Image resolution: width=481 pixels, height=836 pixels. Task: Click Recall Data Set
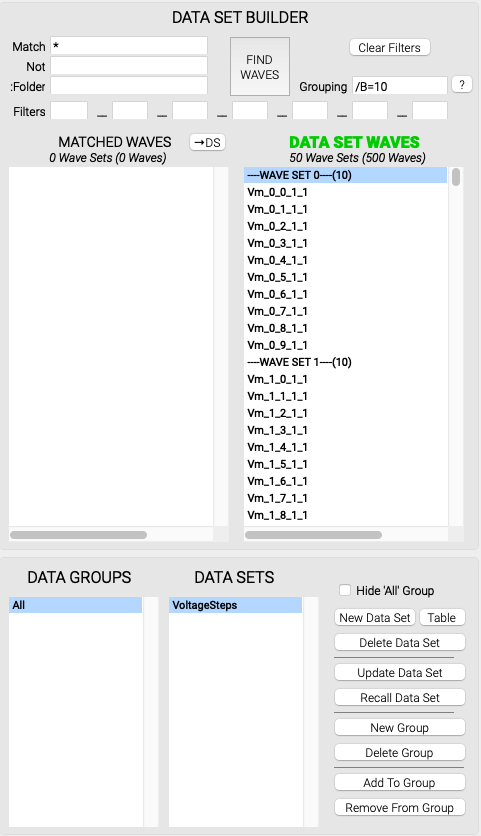click(x=400, y=697)
